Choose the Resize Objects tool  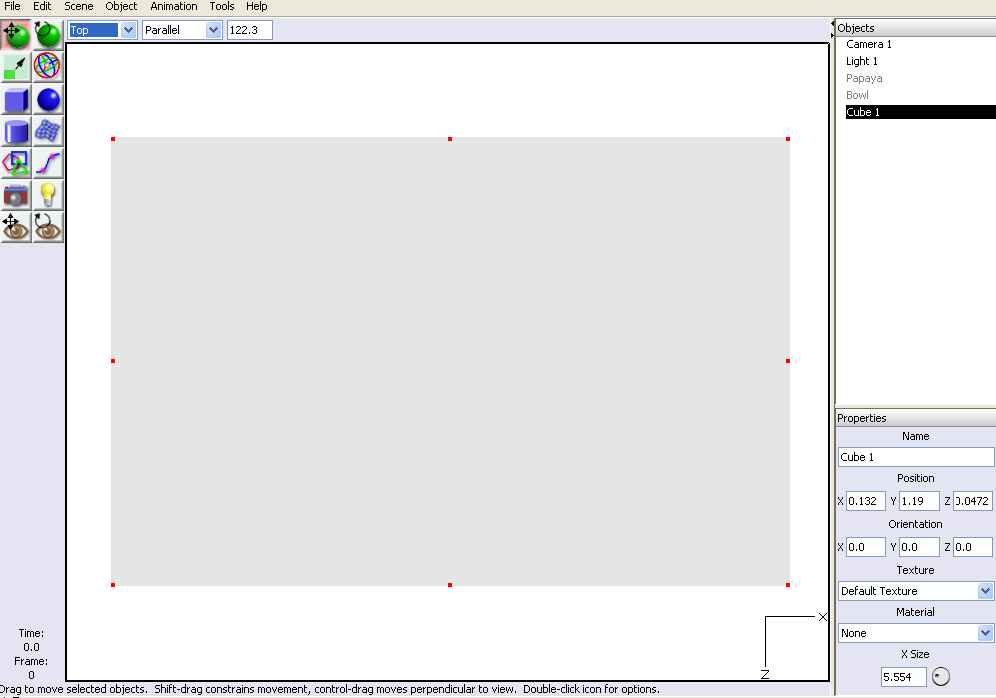coord(16,67)
